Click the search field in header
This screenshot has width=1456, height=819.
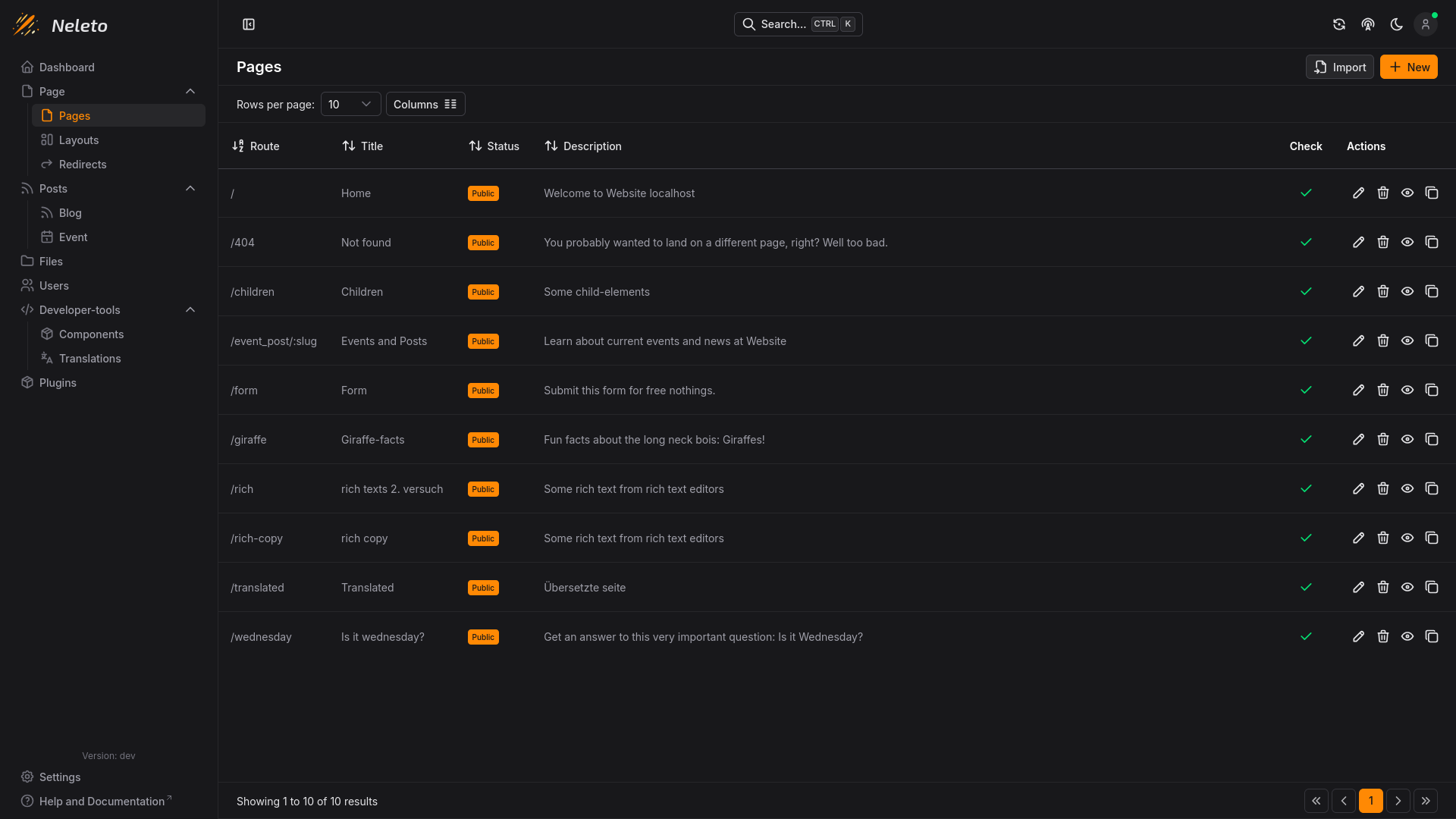click(x=798, y=24)
